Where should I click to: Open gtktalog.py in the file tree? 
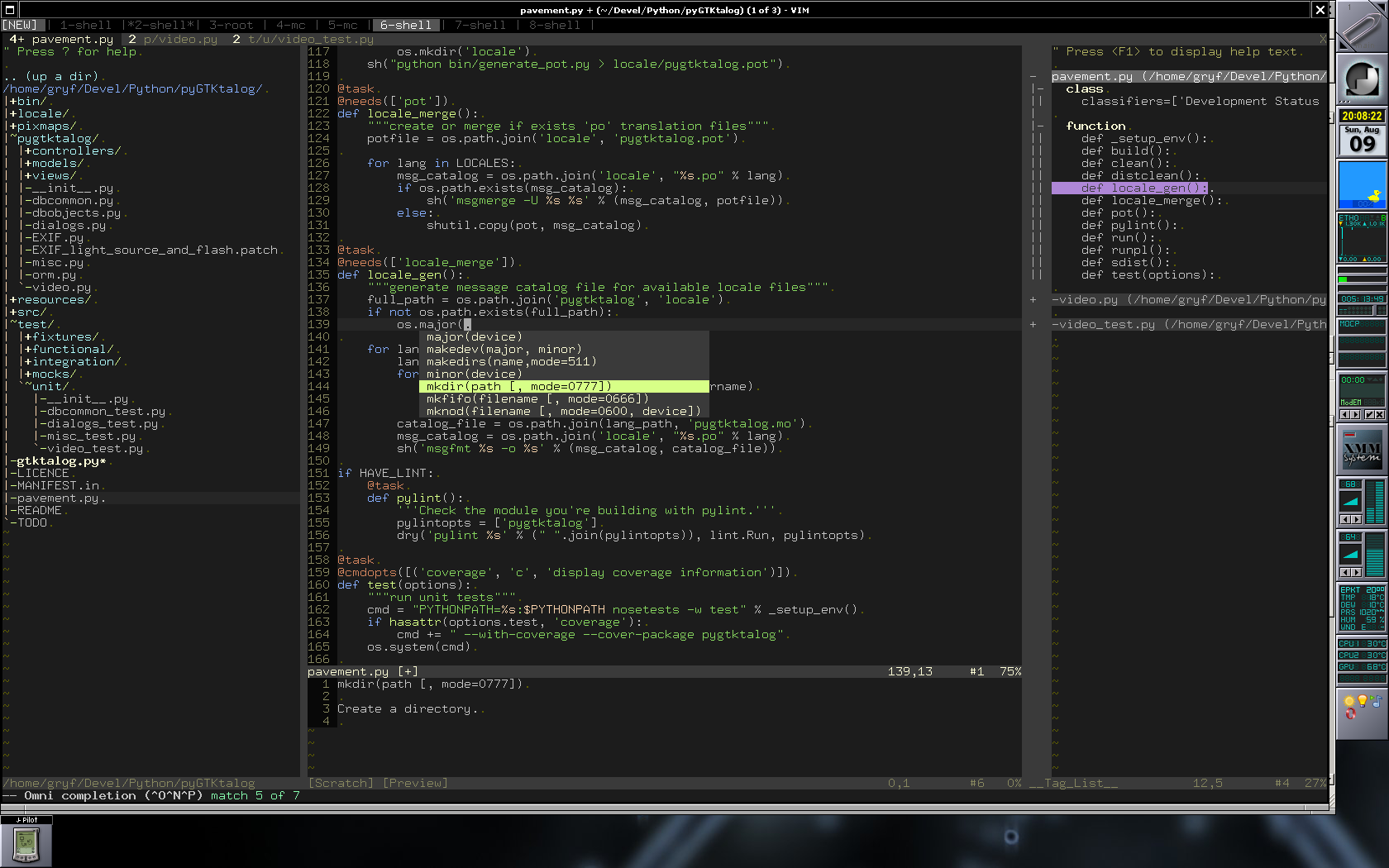[x=61, y=461]
